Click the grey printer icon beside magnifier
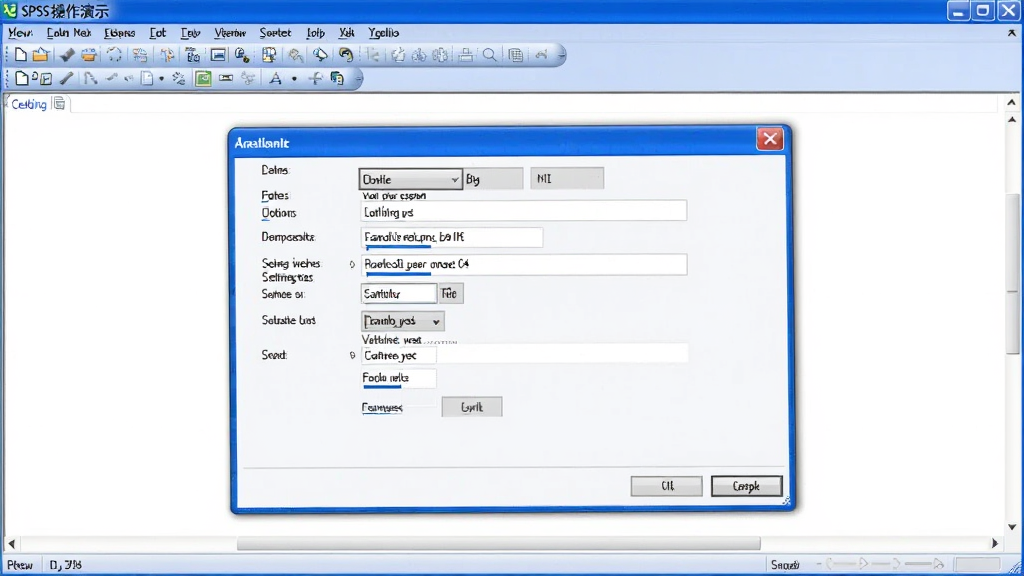 point(466,55)
